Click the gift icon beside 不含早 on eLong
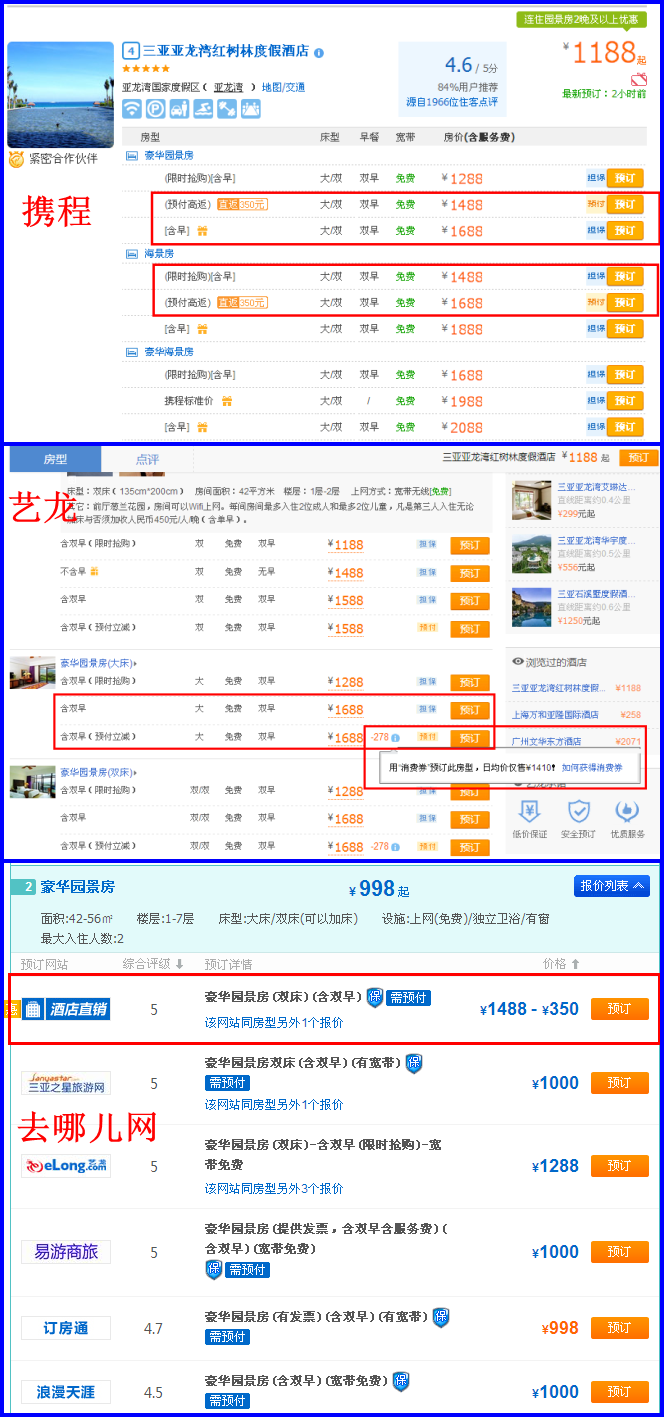Image resolution: width=664 pixels, height=1417 pixels. click(x=94, y=572)
